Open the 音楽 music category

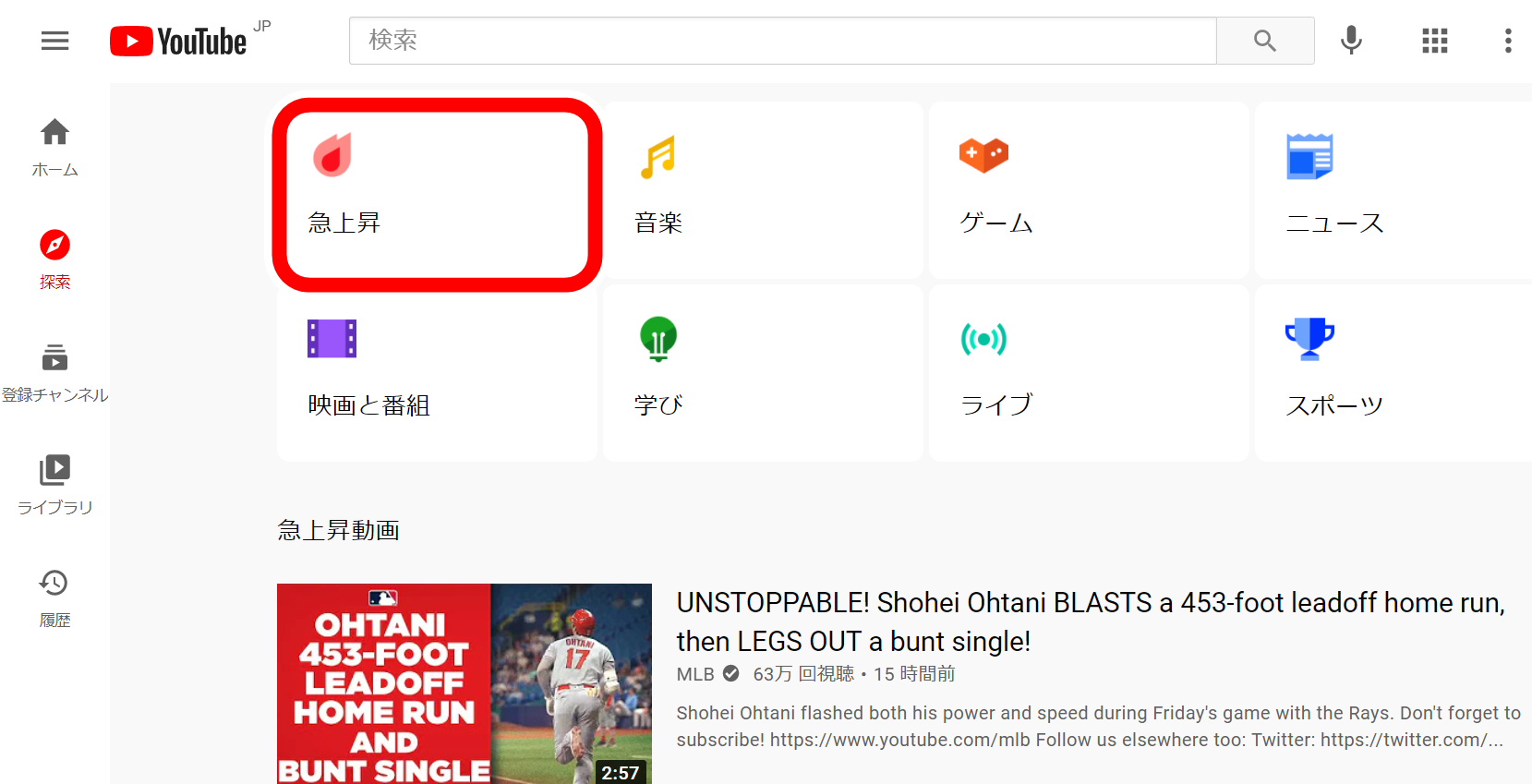point(763,191)
